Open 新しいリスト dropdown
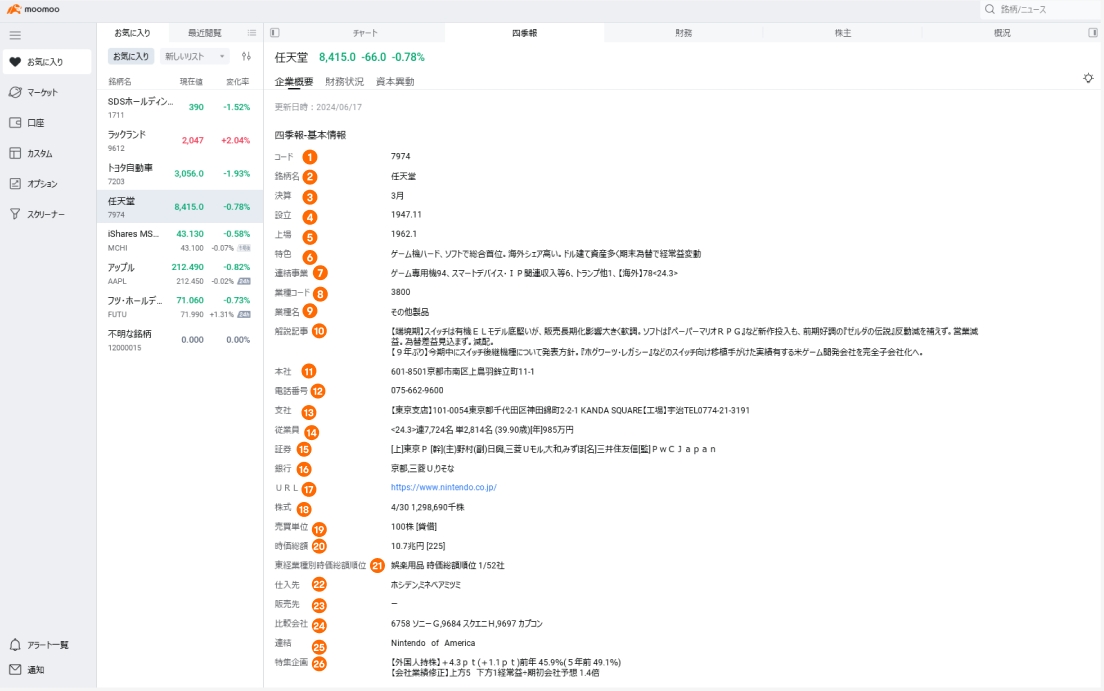Image resolution: width=1104 pixels, height=691 pixels. [x=194, y=56]
